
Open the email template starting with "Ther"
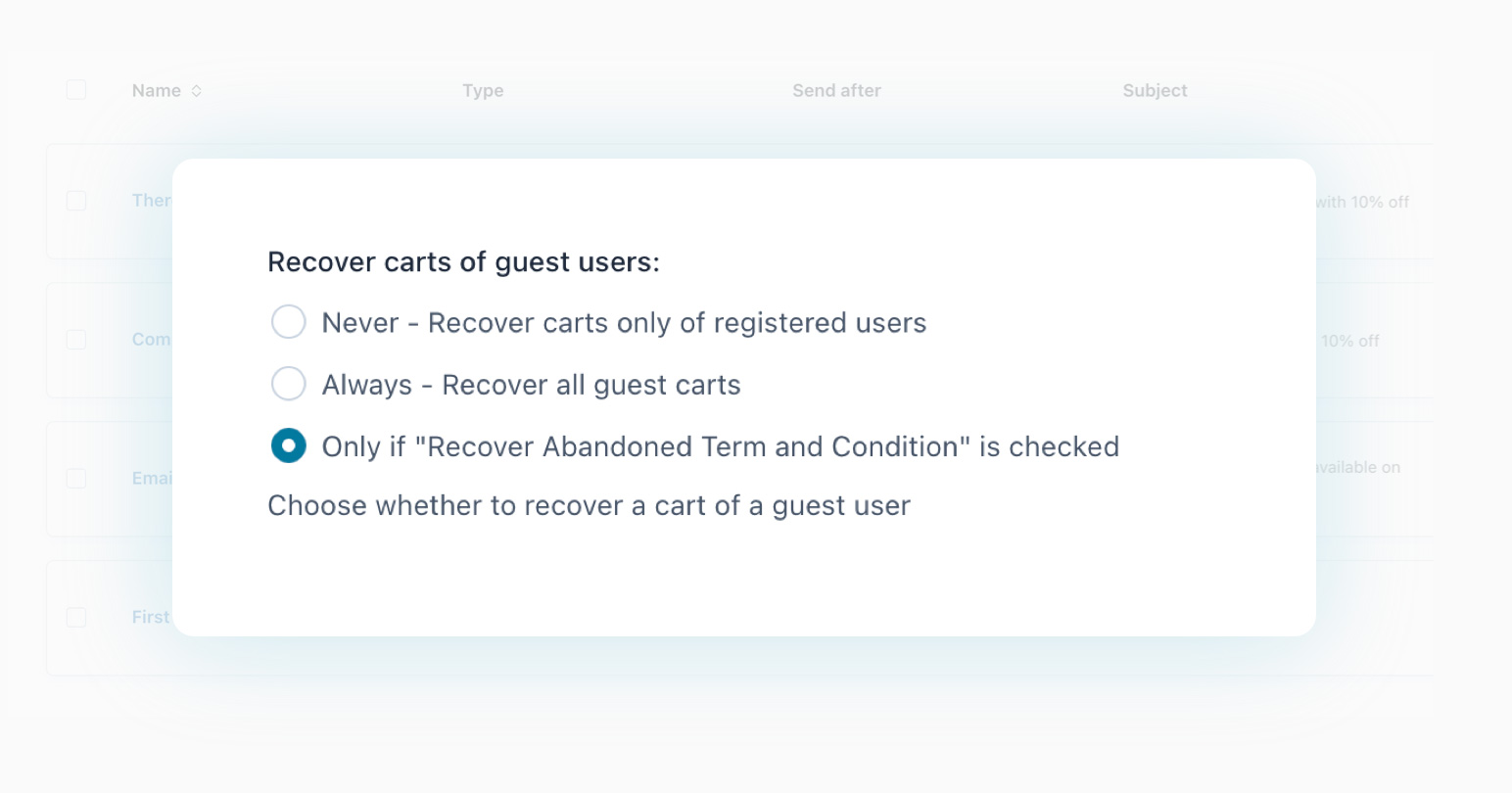pyautogui.click(x=152, y=201)
